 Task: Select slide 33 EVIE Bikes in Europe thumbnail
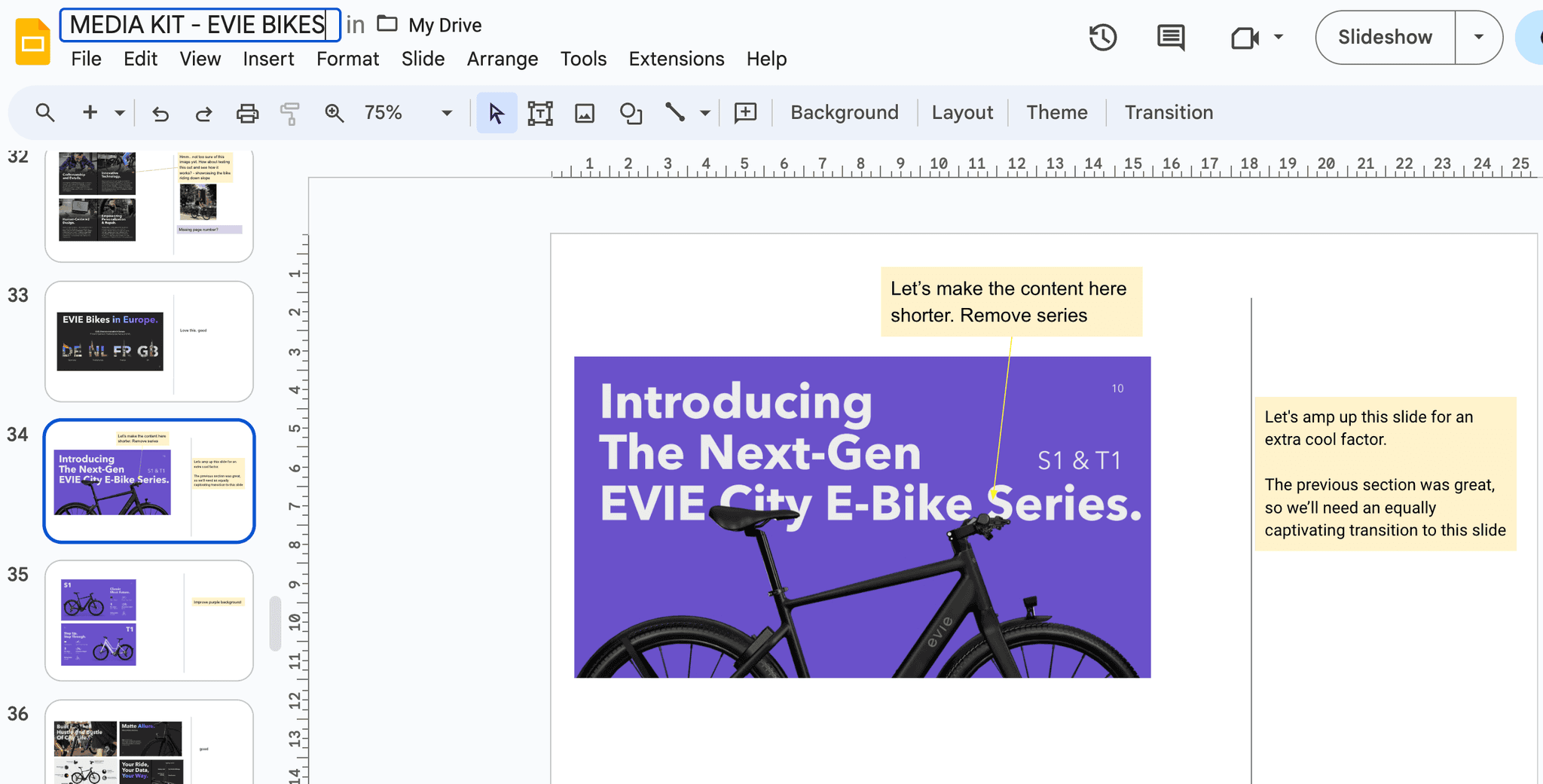pyautogui.click(x=149, y=342)
